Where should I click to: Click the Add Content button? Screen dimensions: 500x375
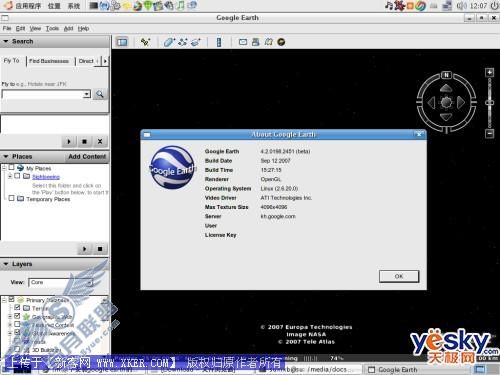[x=87, y=156]
